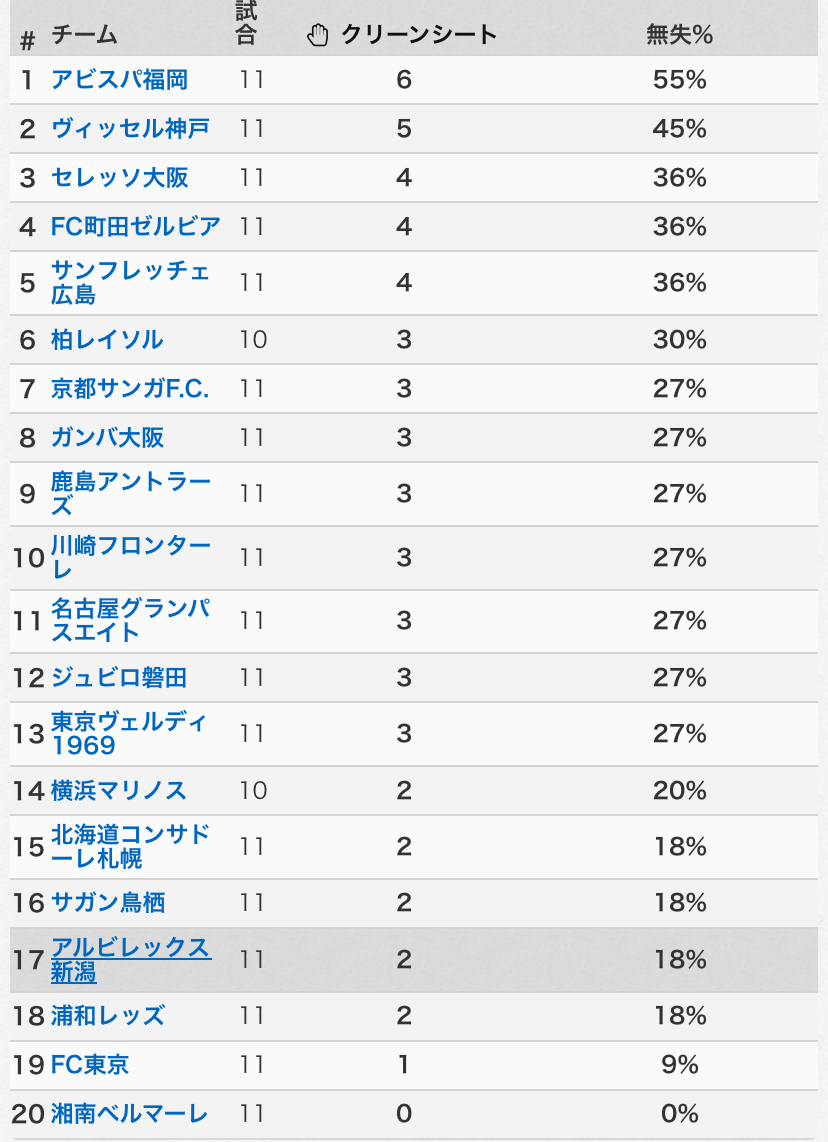Select highlighted アルビレックス新潟 link
Image resolution: width=828 pixels, height=1142 pixels.
pos(131,959)
